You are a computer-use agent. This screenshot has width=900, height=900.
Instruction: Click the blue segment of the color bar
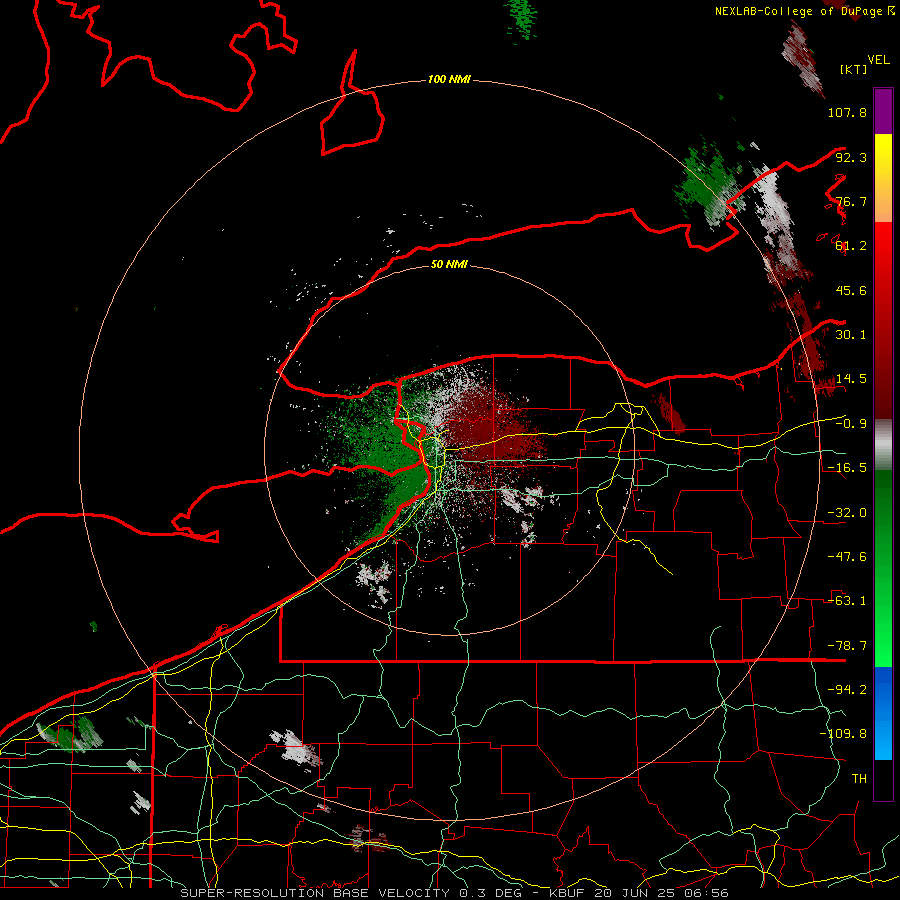point(883,713)
